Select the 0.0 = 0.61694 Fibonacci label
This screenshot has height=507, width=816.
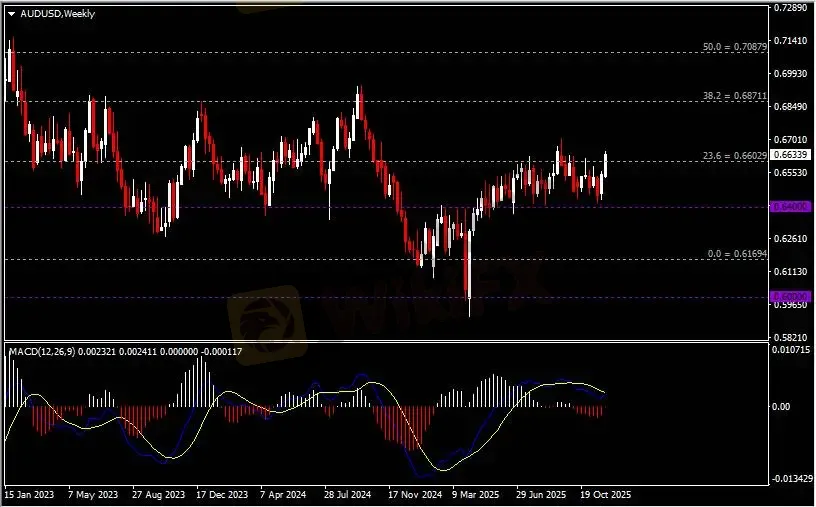[736, 254]
